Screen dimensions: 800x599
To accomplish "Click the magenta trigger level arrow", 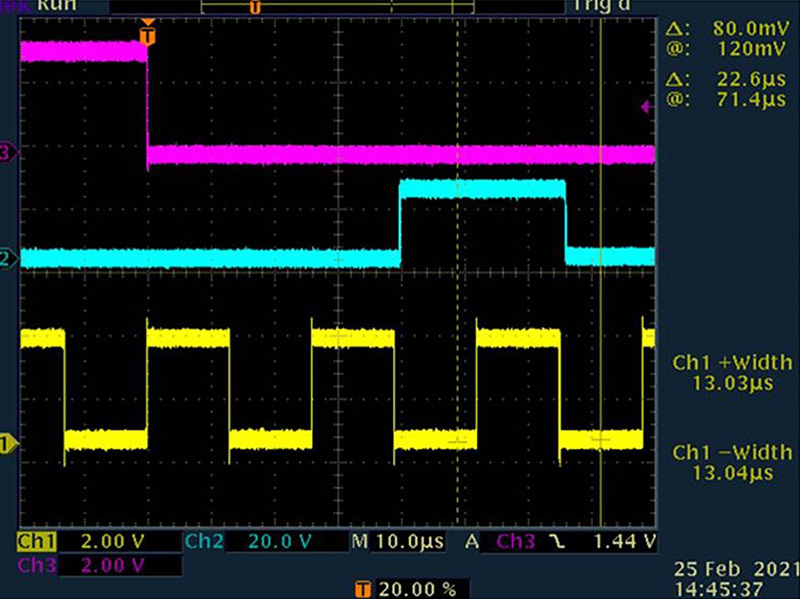I will coord(645,104).
